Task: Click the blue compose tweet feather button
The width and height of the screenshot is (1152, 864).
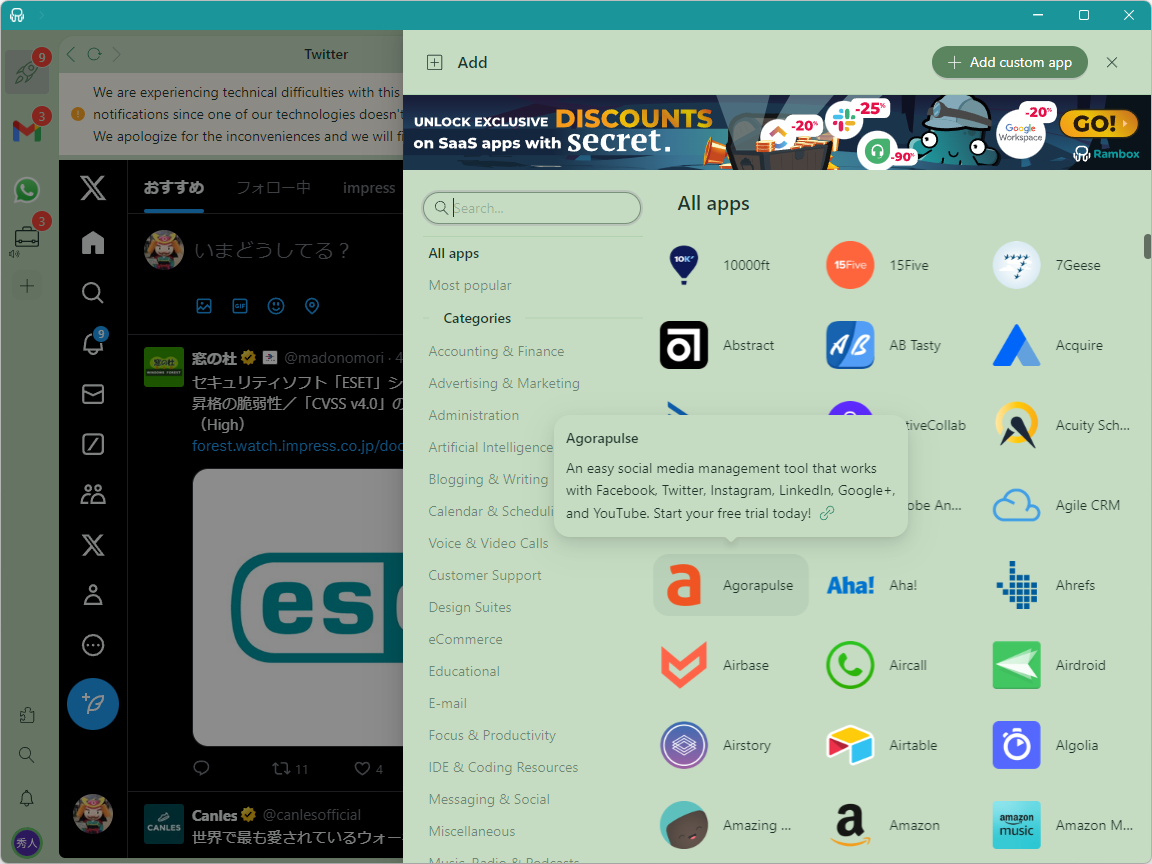Action: tap(92, 704)
